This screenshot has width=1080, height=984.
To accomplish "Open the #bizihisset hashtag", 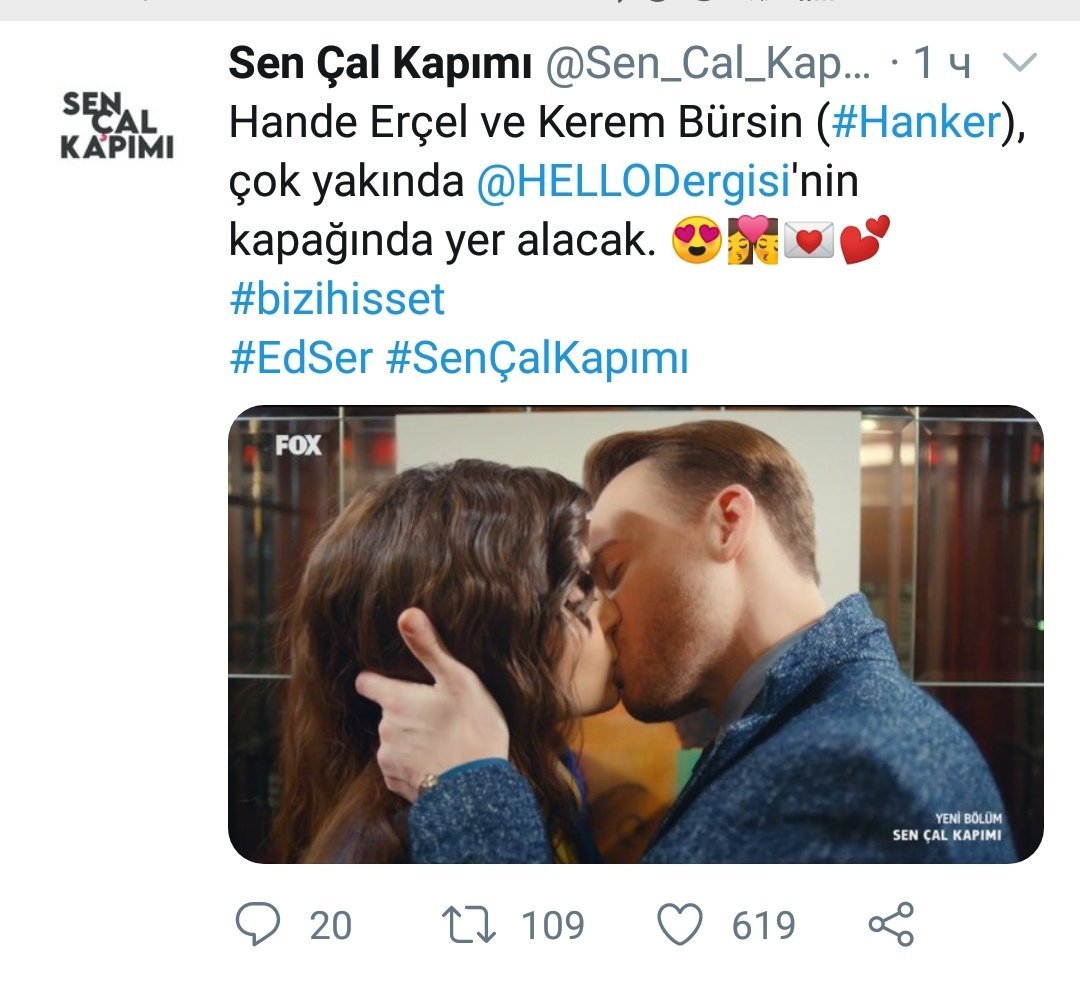I will point(337,299).
